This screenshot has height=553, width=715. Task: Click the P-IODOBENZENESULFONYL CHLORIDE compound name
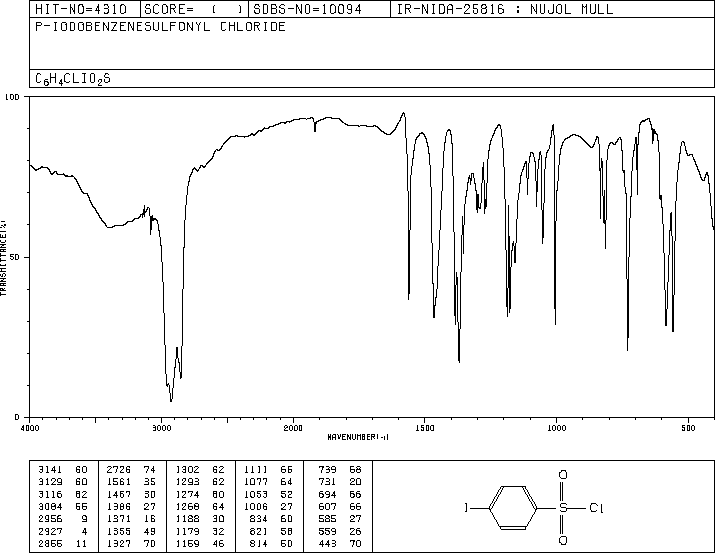[x=160, y=26]
